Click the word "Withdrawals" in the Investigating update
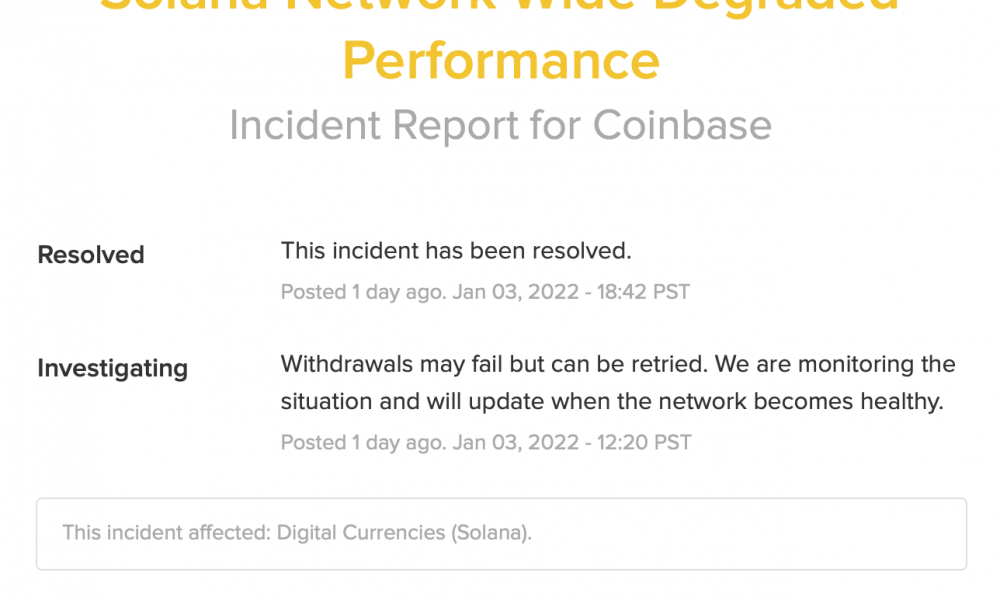This screenshot has height=600, width=1000. point(346,364)
